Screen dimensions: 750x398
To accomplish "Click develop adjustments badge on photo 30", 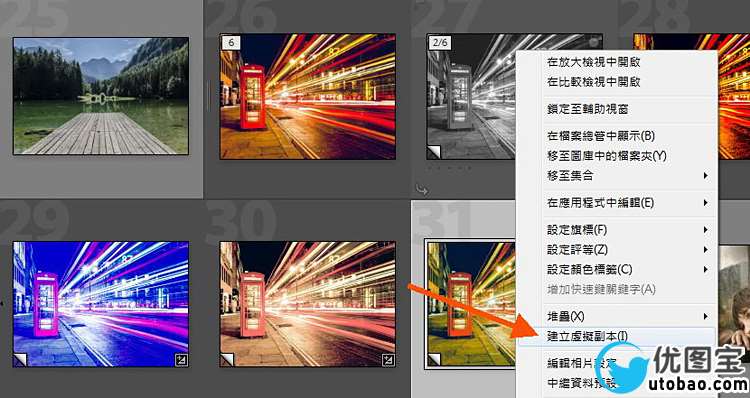I will [388, 359].
